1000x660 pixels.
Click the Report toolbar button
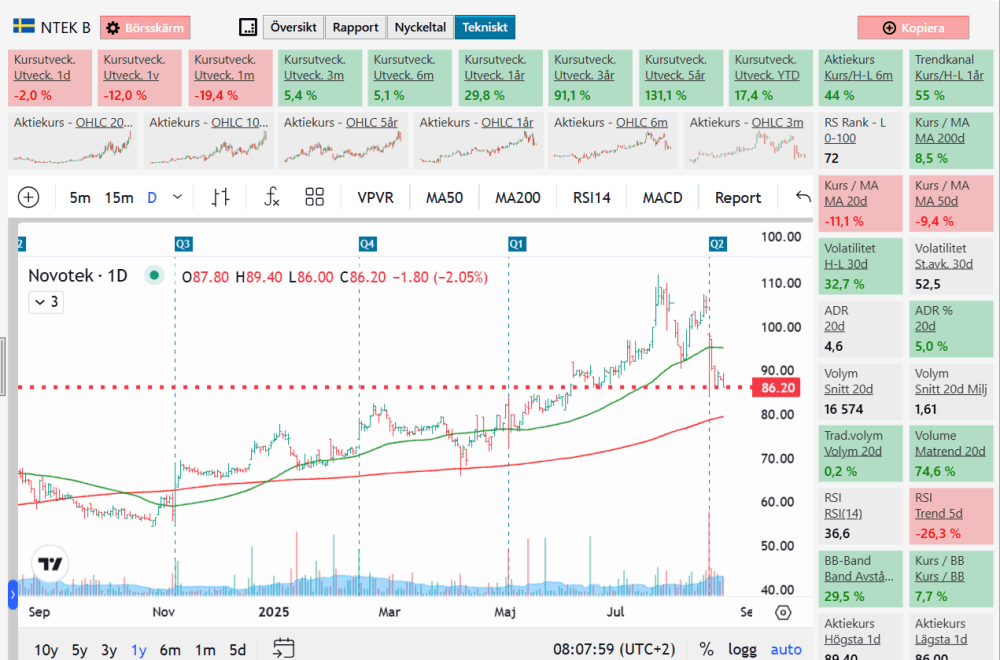click(x=738, y=198)
